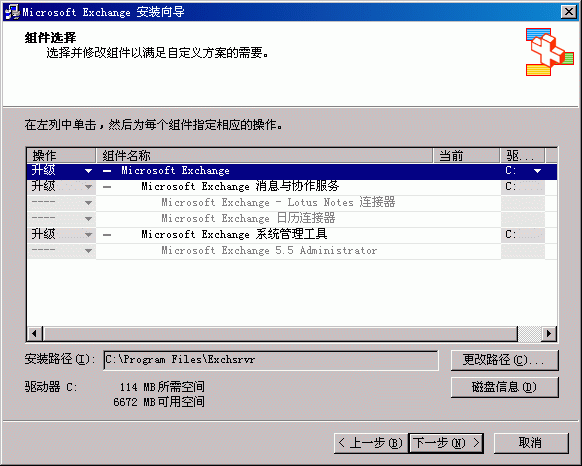Screen dimensions: 582x466
Task: Select Exchange 5.5 Administrator row
Action: 292,251
